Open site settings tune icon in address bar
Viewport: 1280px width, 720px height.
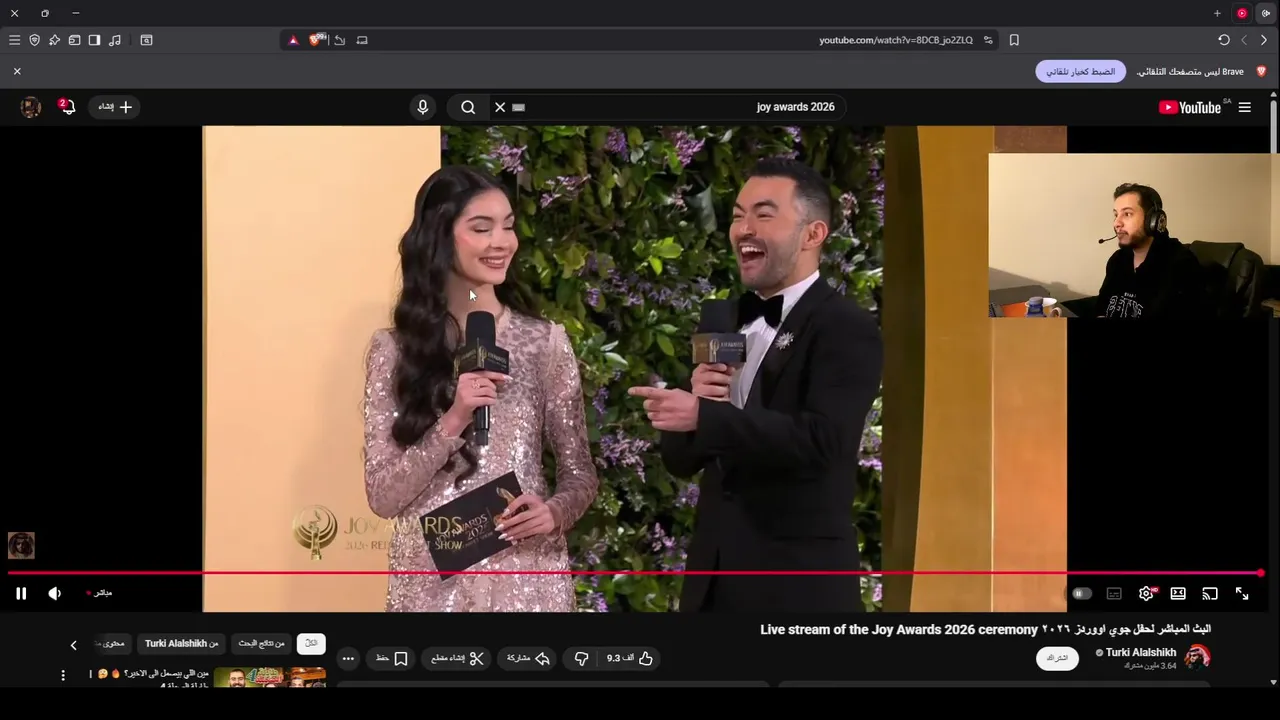(x=988, y=40)
